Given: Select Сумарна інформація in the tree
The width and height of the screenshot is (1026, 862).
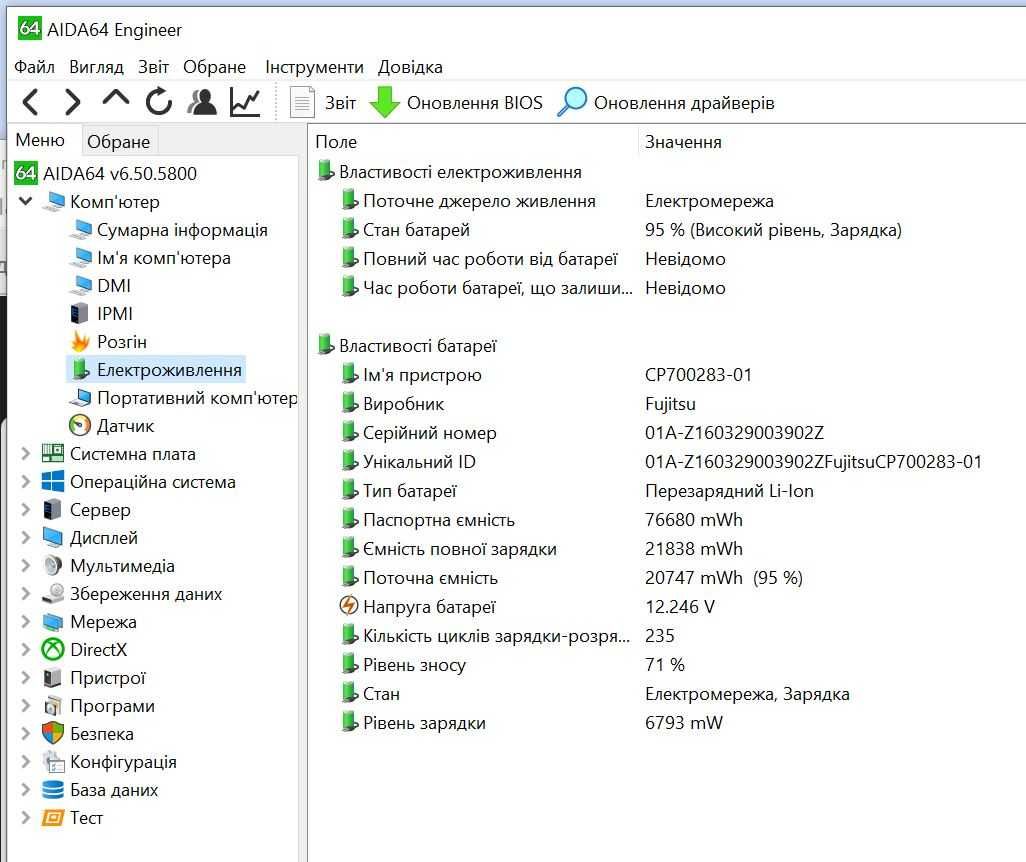Looking at the screenshot, I should click(182, 230).
